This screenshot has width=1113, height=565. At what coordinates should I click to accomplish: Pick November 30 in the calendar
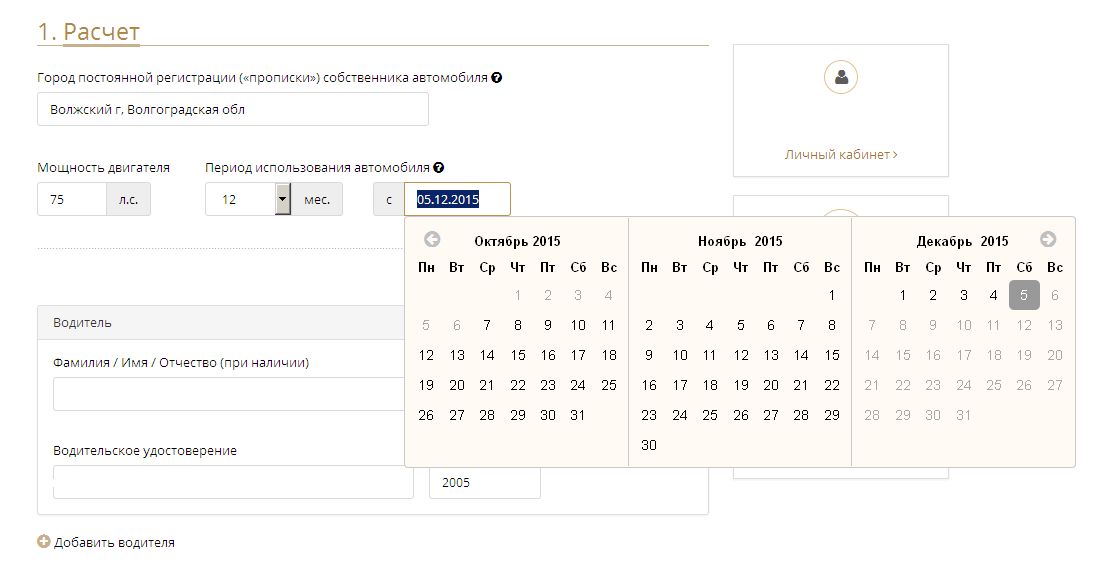(x=649, y=445)
